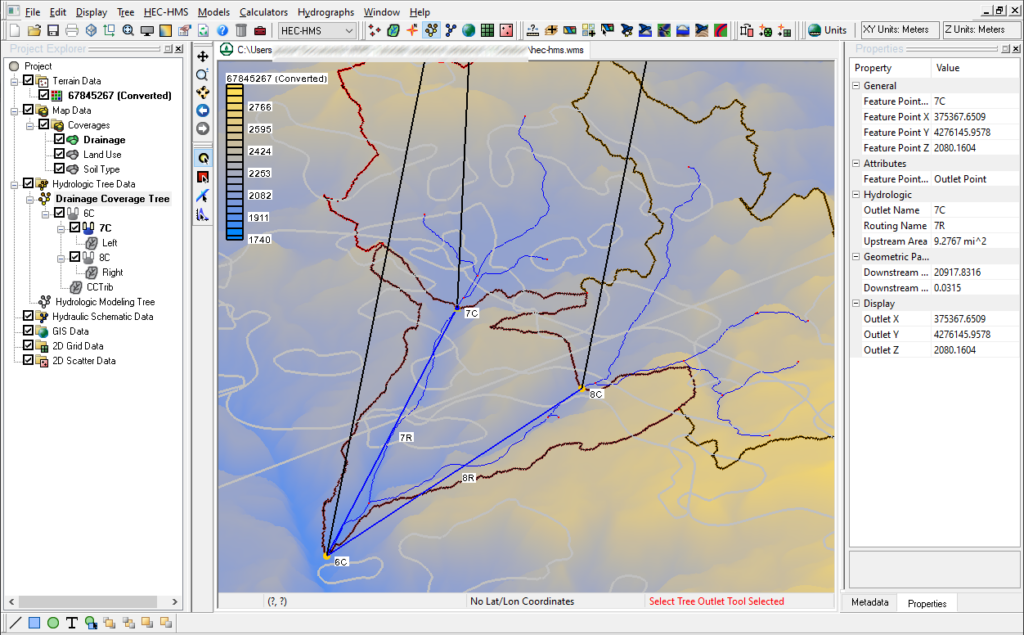
Task: Click the Frame/zoom magnifier toolbar icon
Action: coord(128,30)
